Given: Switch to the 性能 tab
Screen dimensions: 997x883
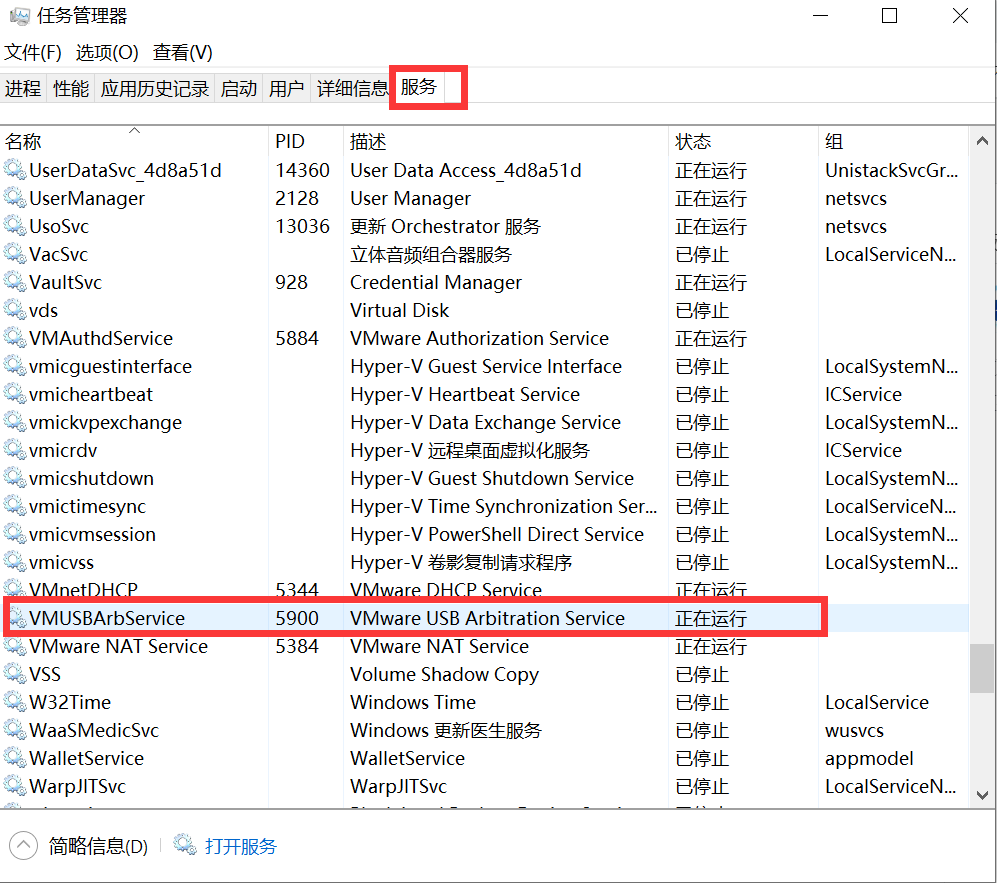Looking at the screenshot, I should 71,88.
